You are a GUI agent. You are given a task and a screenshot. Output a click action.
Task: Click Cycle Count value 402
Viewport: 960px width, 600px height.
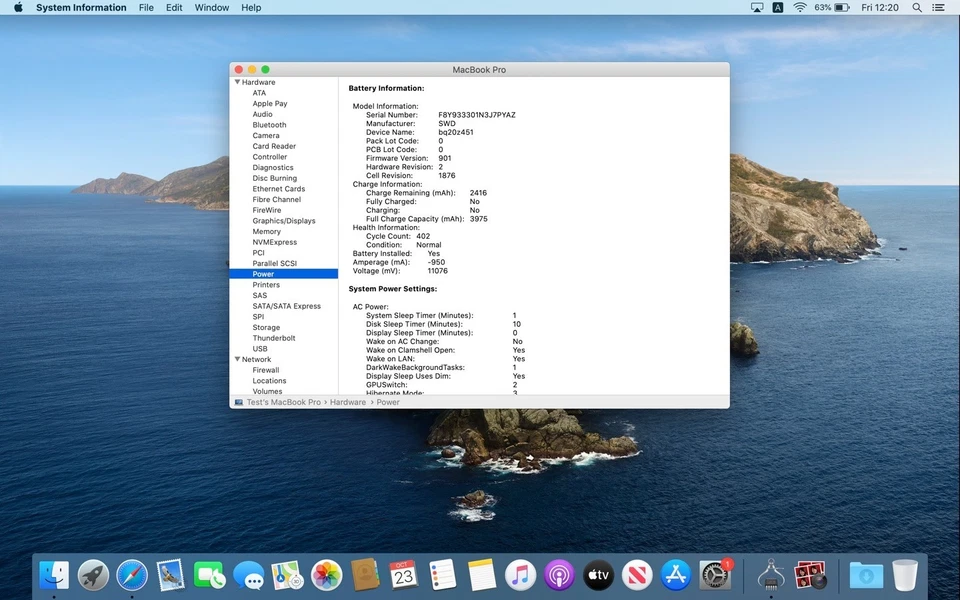423,236
